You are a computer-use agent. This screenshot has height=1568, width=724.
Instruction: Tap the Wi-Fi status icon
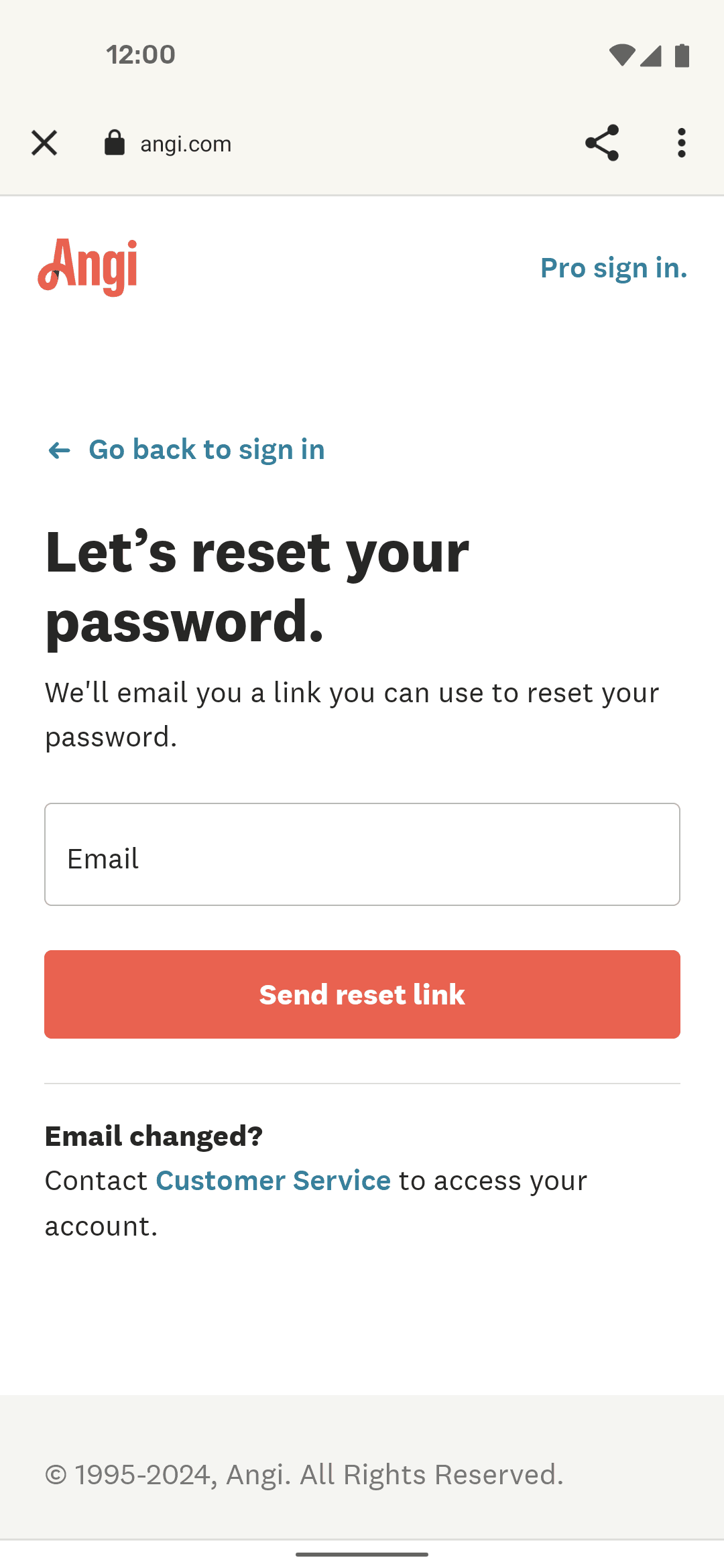(x=621, y=56)
